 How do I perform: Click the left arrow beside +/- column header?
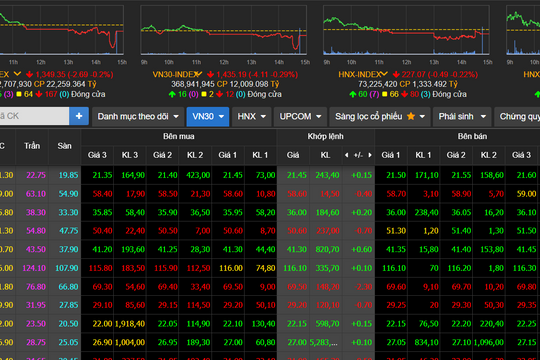(346, 155)
